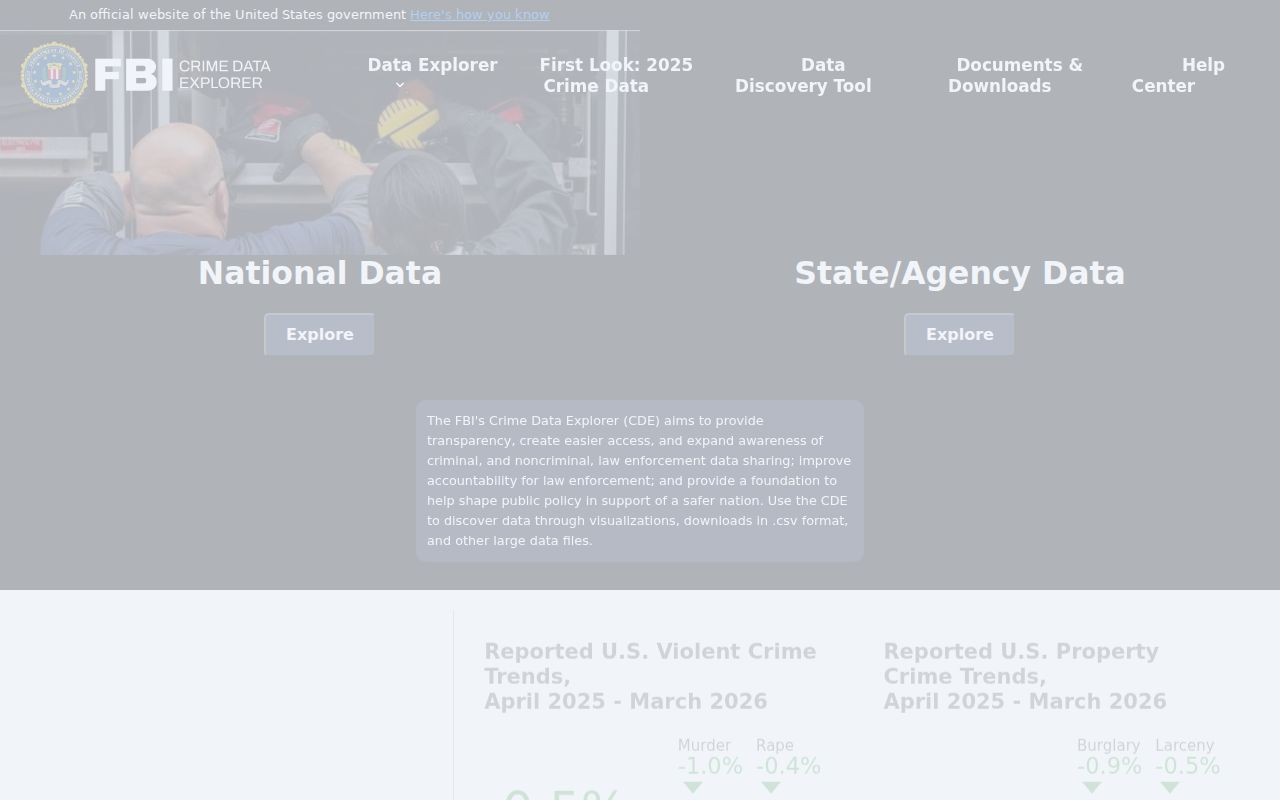Screen dimensions: 1280x800
Task: Click the Murder down-trend arrow icon
Action: 692,788
